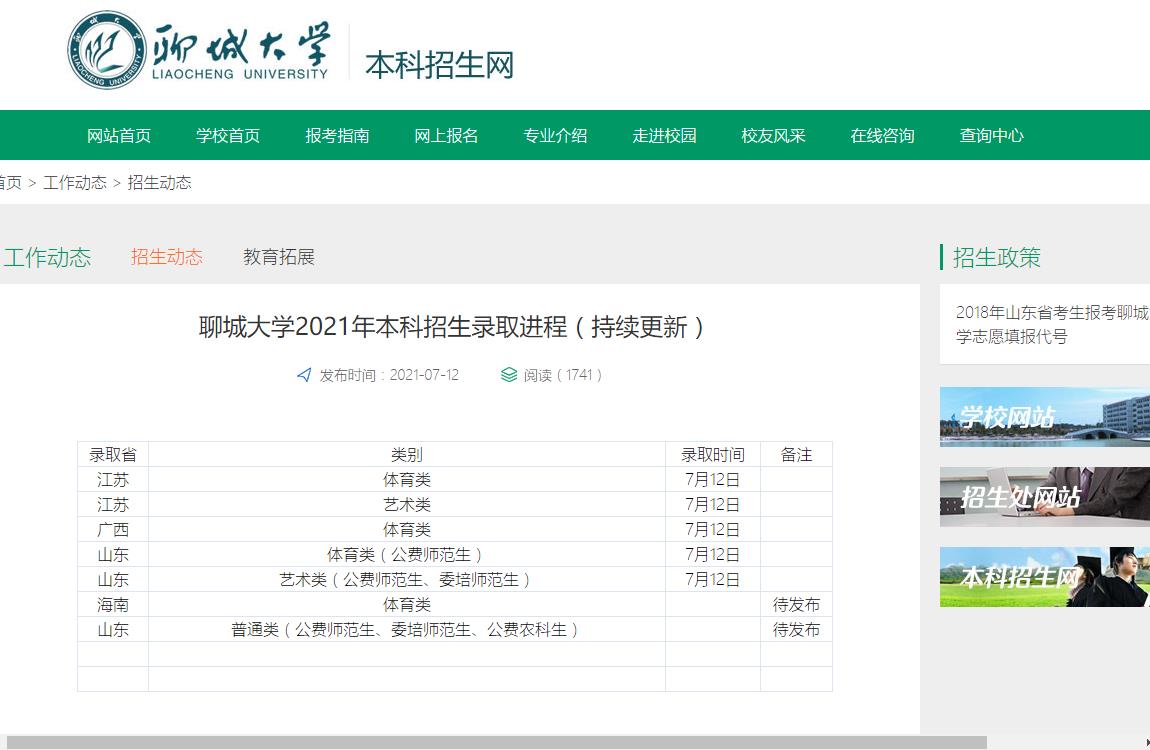The image size is (1150, 750).
Task: Click the article title 聊城大学2021年本科招生录取进程
Action: pyautogui.click(x=452, y=326)
